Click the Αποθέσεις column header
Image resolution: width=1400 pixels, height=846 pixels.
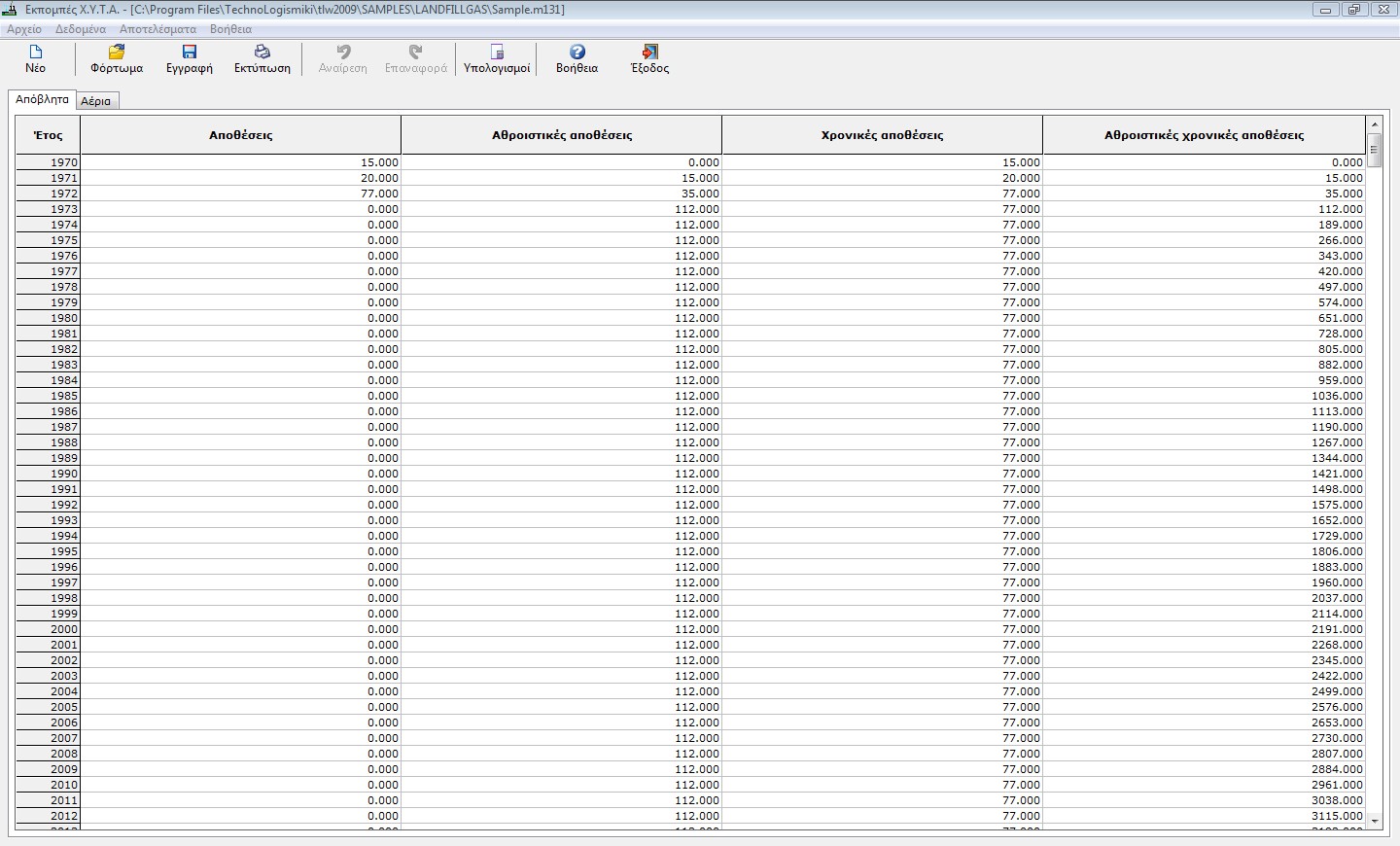(x=240, y=135)
